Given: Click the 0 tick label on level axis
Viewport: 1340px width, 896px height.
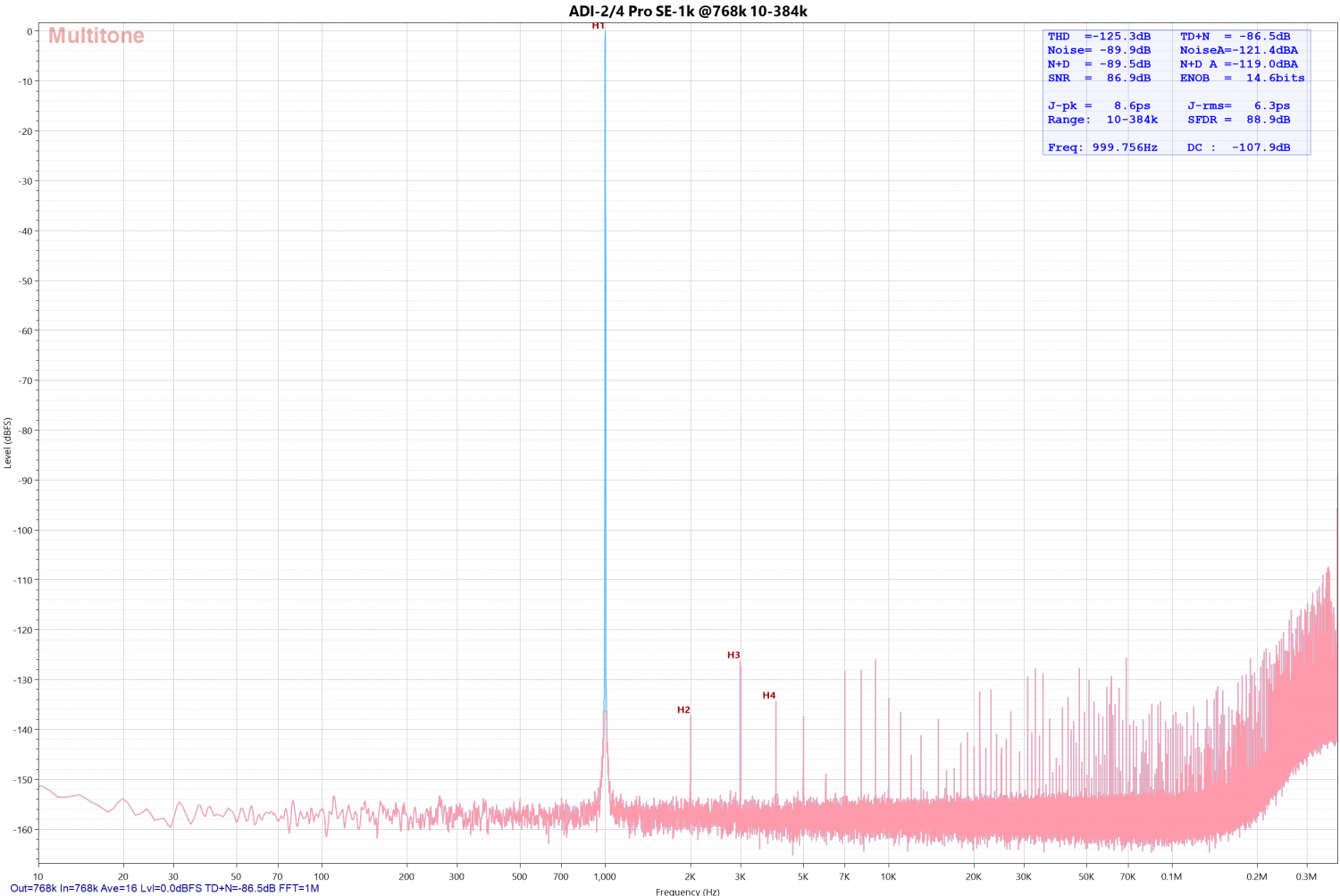Looking at the screenshot, I should [x=29, y=31].
